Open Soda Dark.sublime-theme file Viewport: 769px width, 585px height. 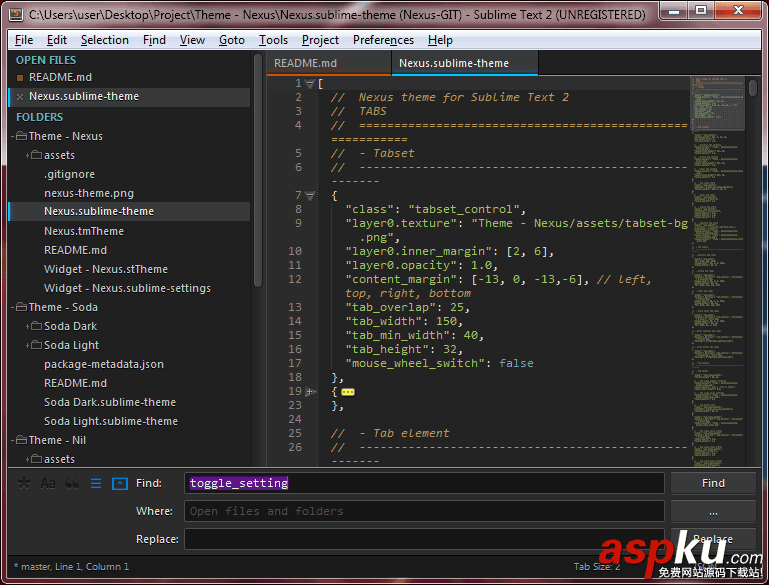click(110, 403)
